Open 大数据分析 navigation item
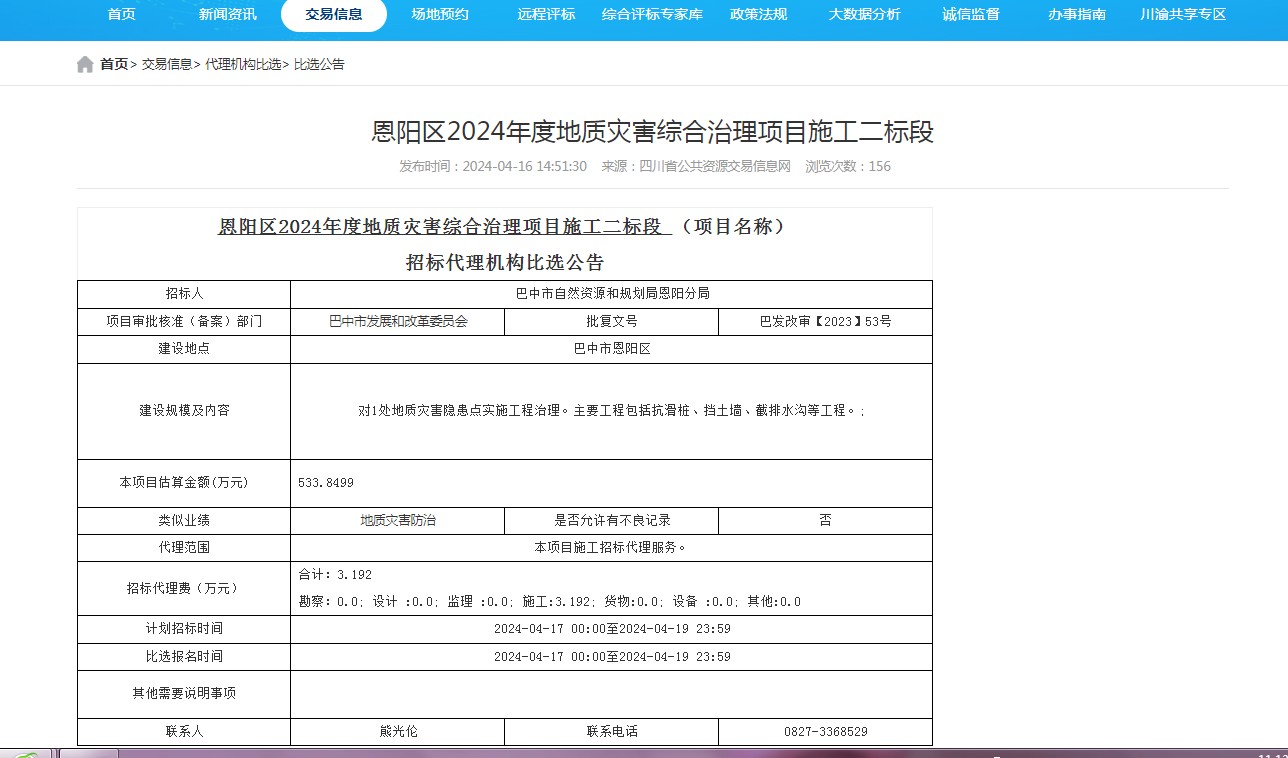The image size is (1288, 758). coord(864,15)
